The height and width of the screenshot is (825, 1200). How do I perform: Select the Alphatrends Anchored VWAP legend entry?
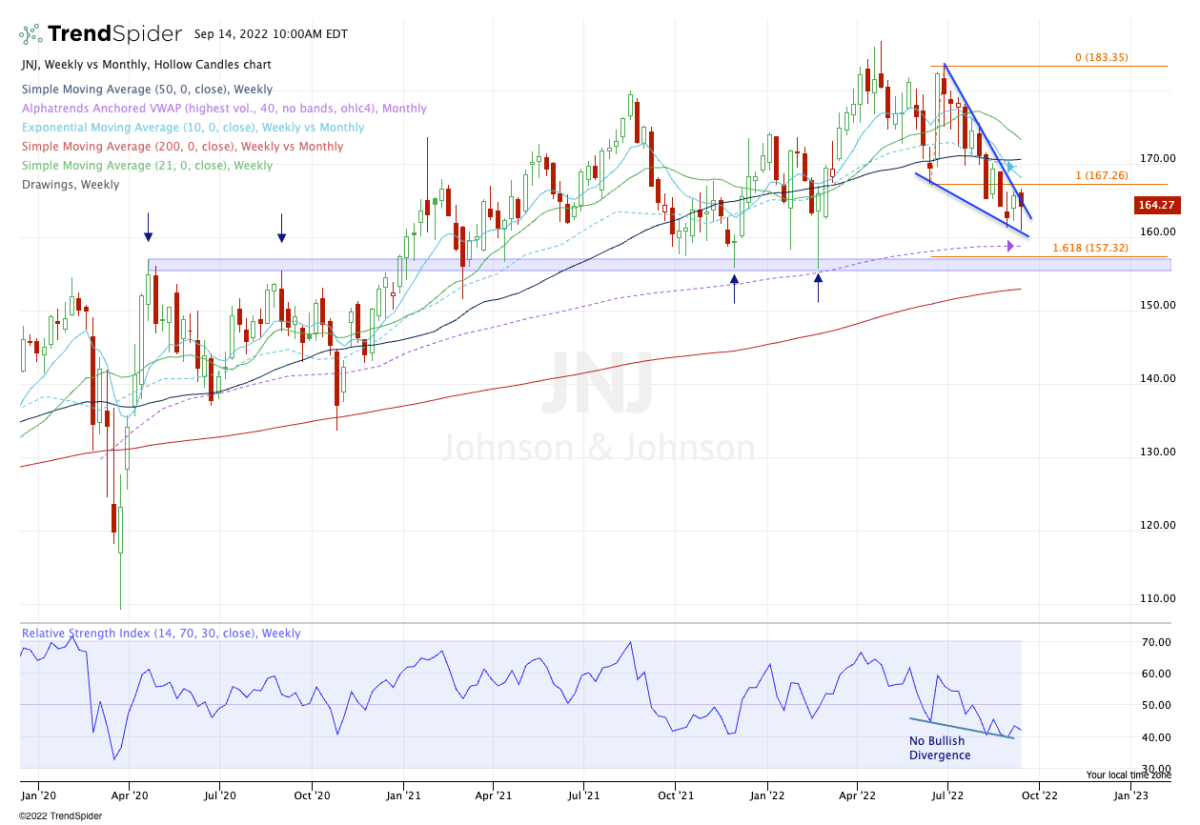[222, 109]
